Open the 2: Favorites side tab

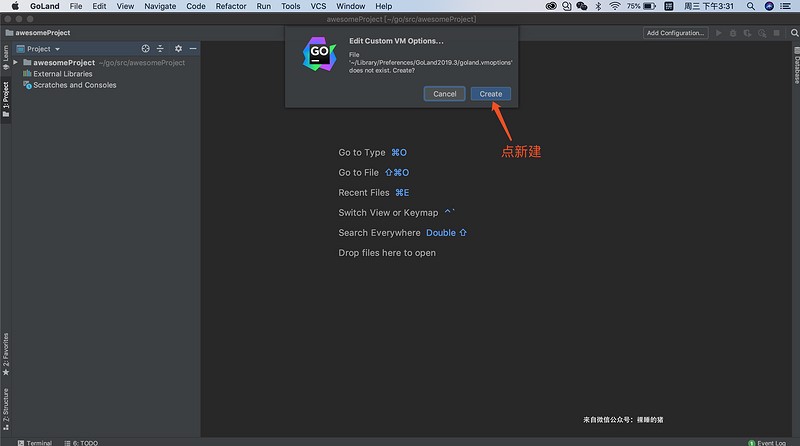click(6, 354)
